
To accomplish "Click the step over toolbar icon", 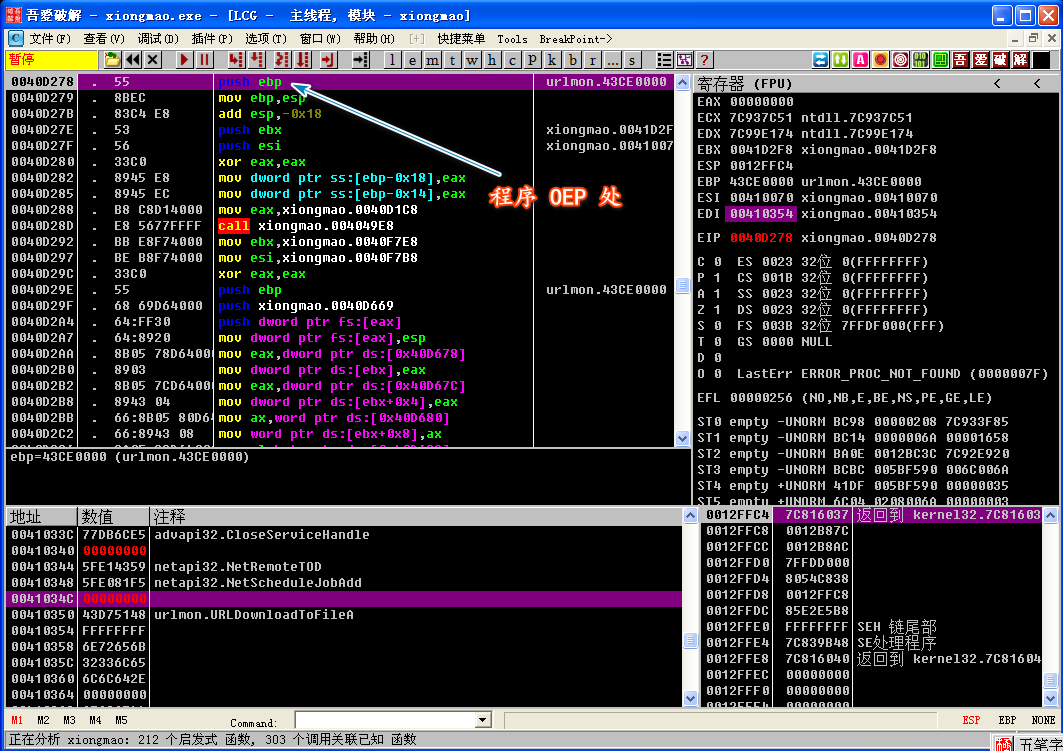I will [258, 60].
